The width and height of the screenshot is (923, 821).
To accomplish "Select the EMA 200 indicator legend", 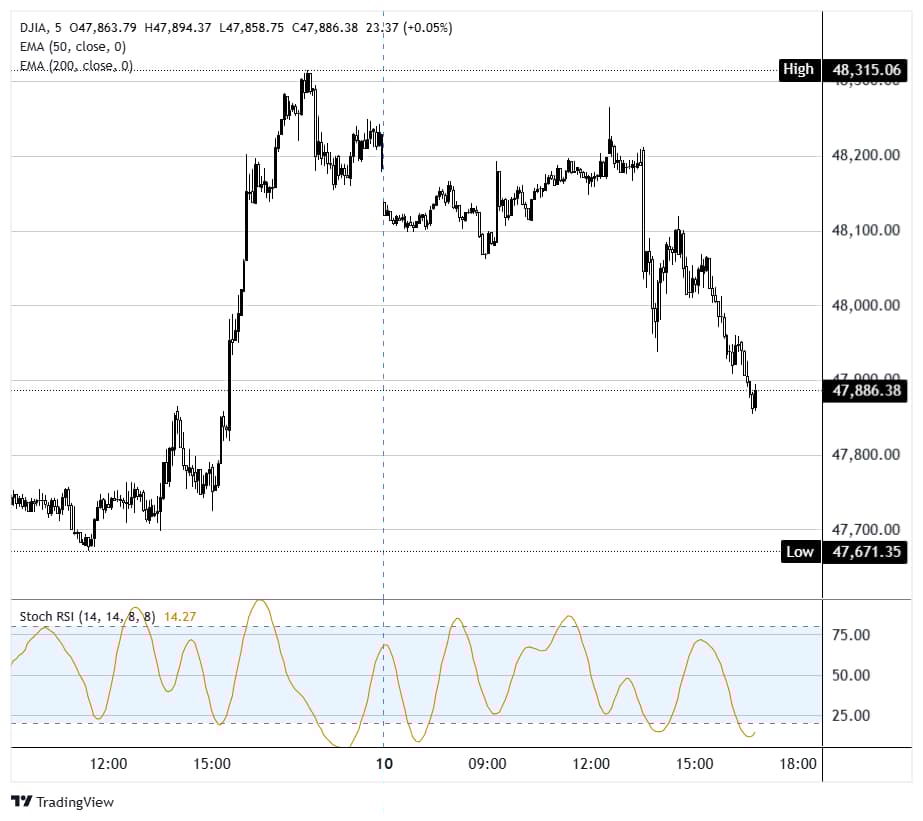I will point(76,66).
